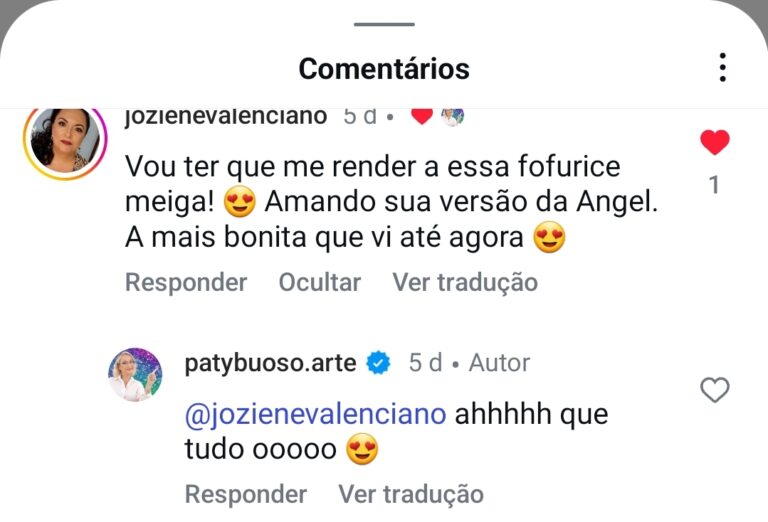View likes count on the first comment
The image size is (768, 522).
click(714, 185)
